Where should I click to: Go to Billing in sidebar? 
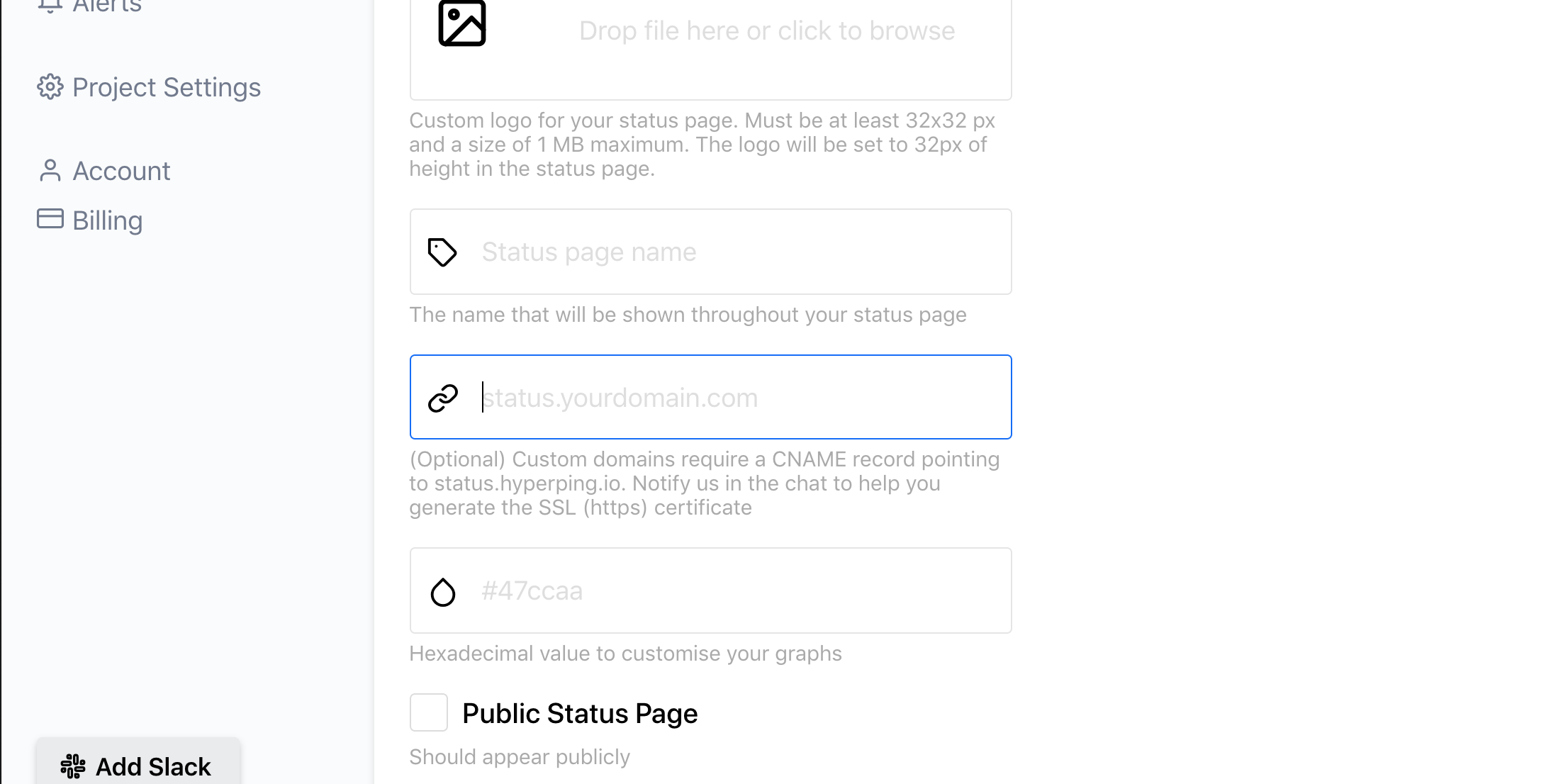coord(107,220)
